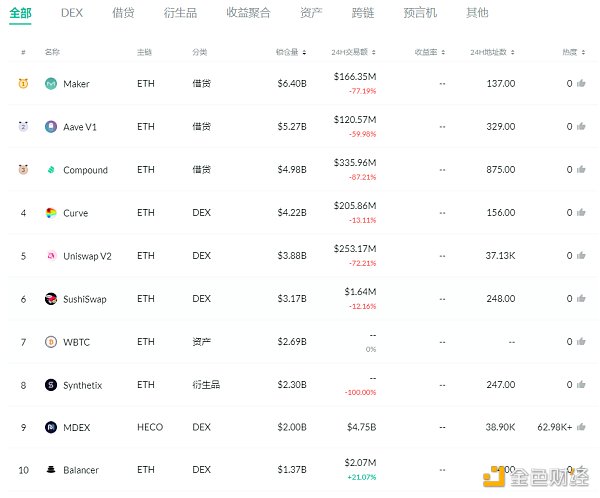Click the Aave V1 logo icon
The height and width of the screenshot is (498, 600).
[x=51, y=127]
